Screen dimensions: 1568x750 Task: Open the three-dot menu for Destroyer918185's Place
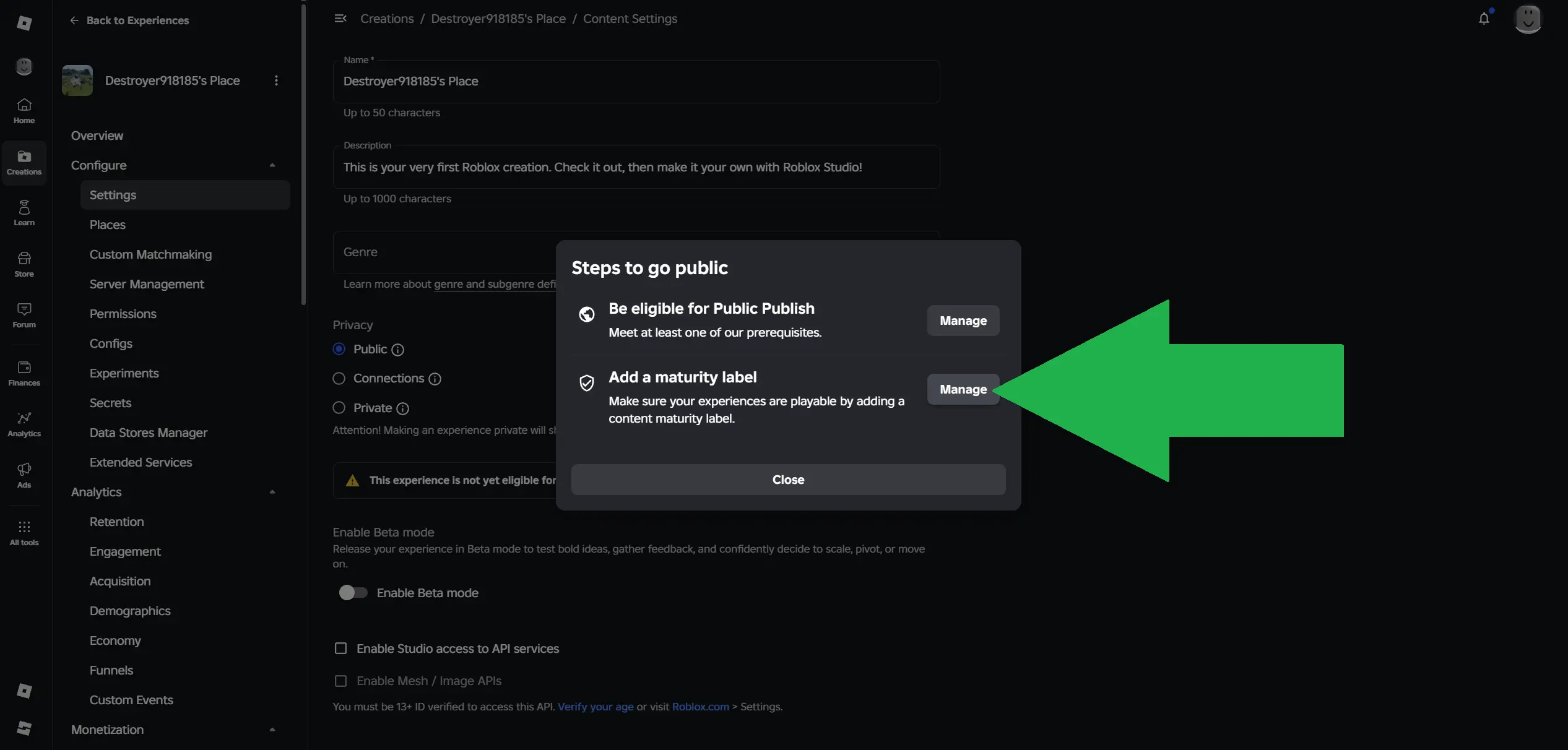click(x=276, y=80)
